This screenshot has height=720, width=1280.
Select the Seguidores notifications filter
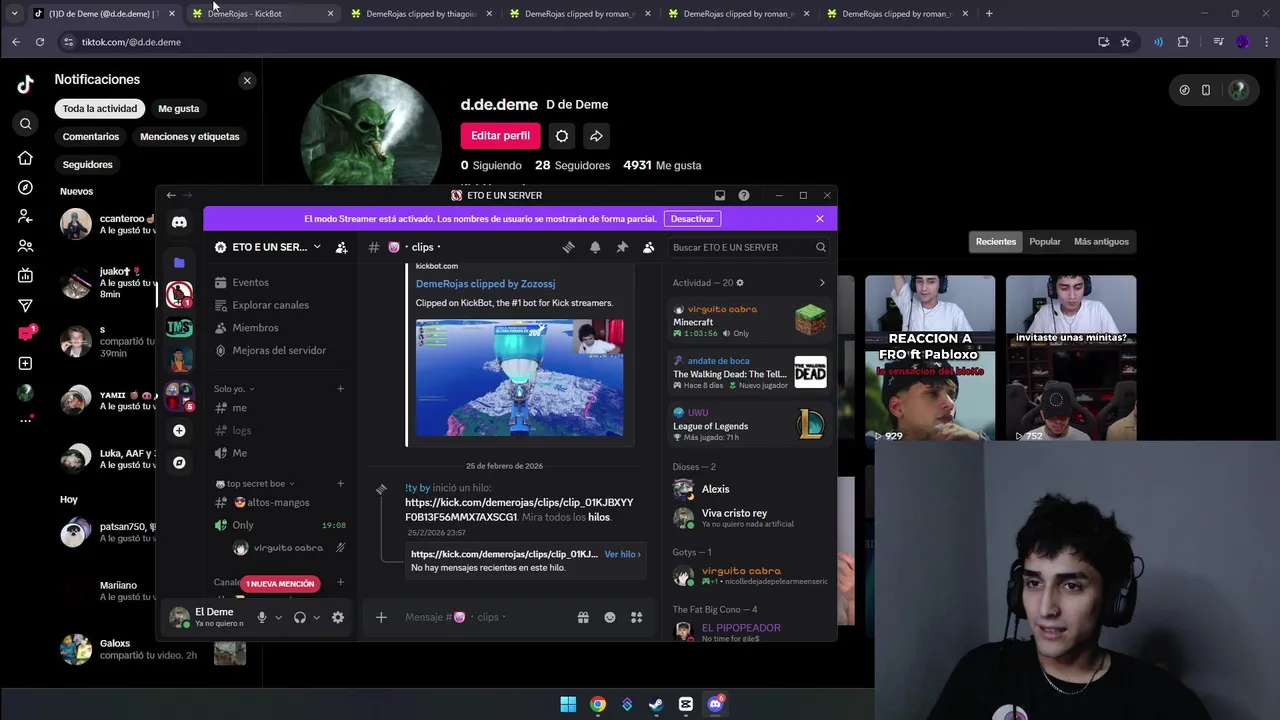[x=87, y=164]
